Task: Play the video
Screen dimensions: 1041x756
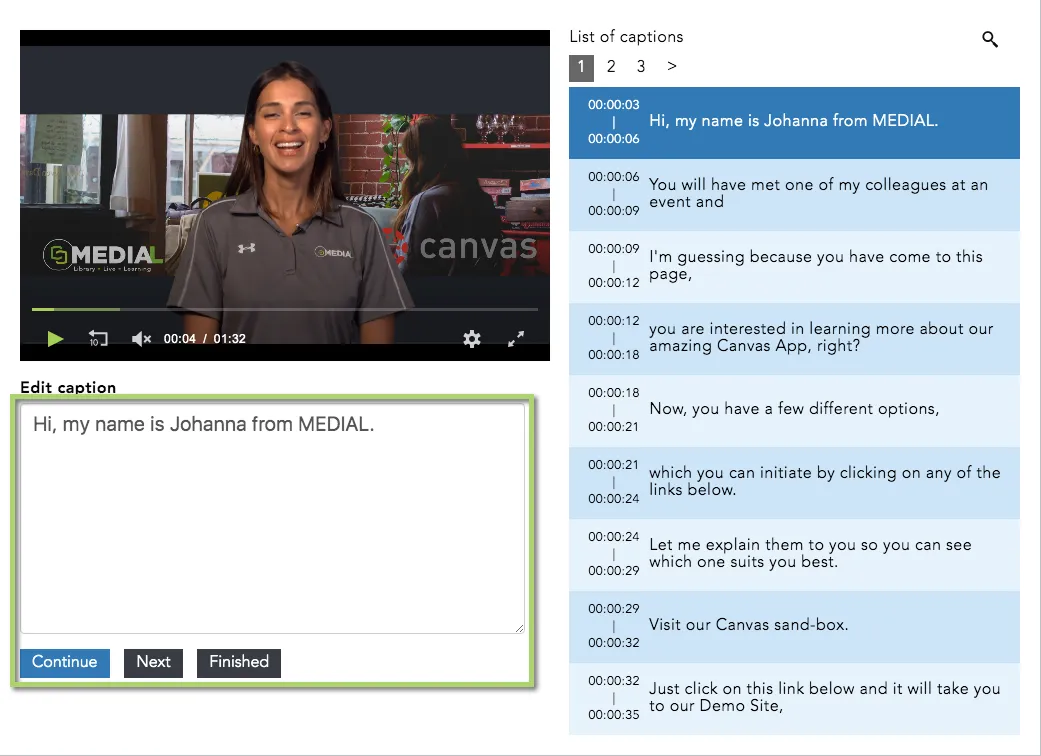Action: coord(55,339)
